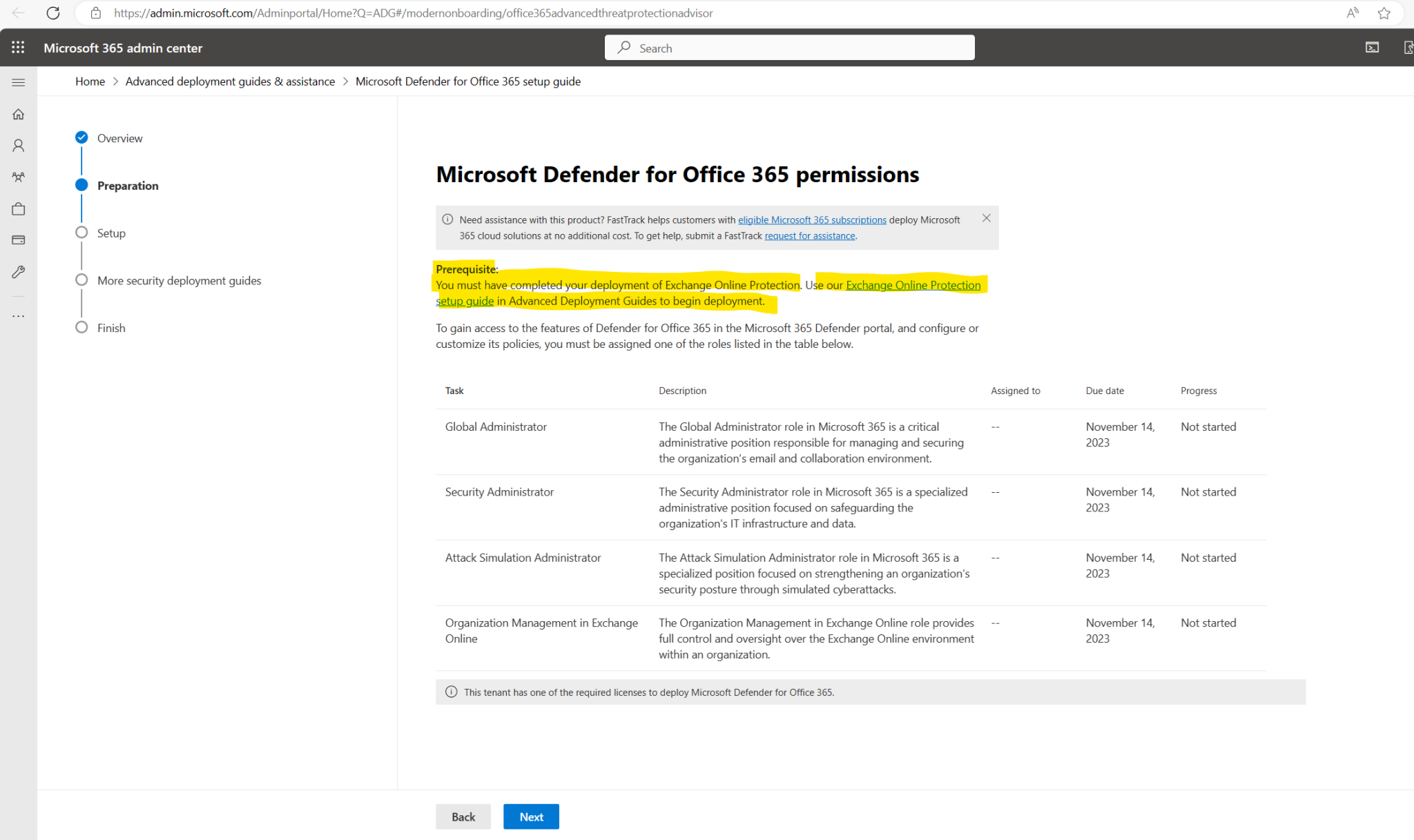Viewport: 1414px width, 840px height.
Task: Open Teams & groups sidebar icon
Action: [18, 177]
